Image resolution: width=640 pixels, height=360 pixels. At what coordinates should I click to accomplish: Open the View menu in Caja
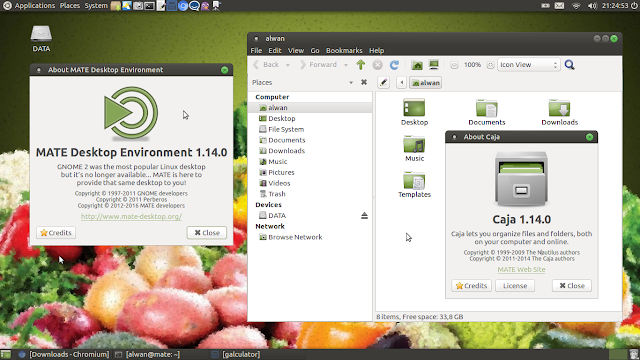coord(296,51)
